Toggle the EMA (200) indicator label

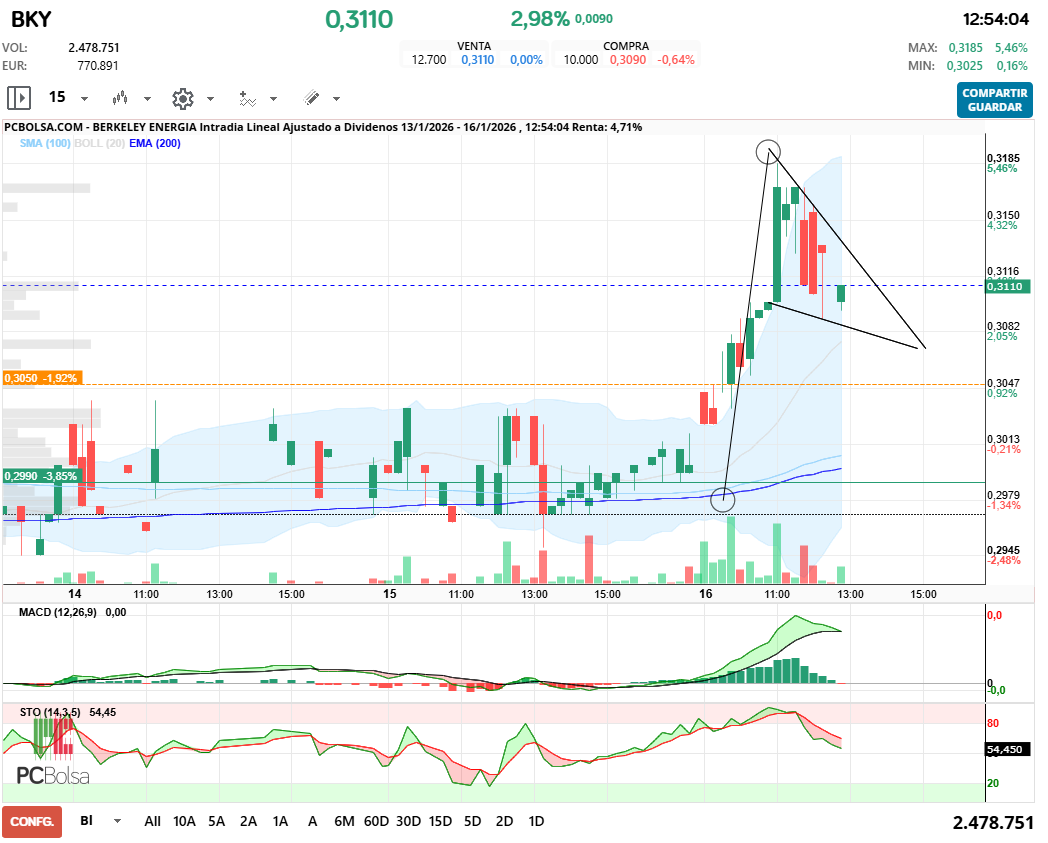click(155, 143)
